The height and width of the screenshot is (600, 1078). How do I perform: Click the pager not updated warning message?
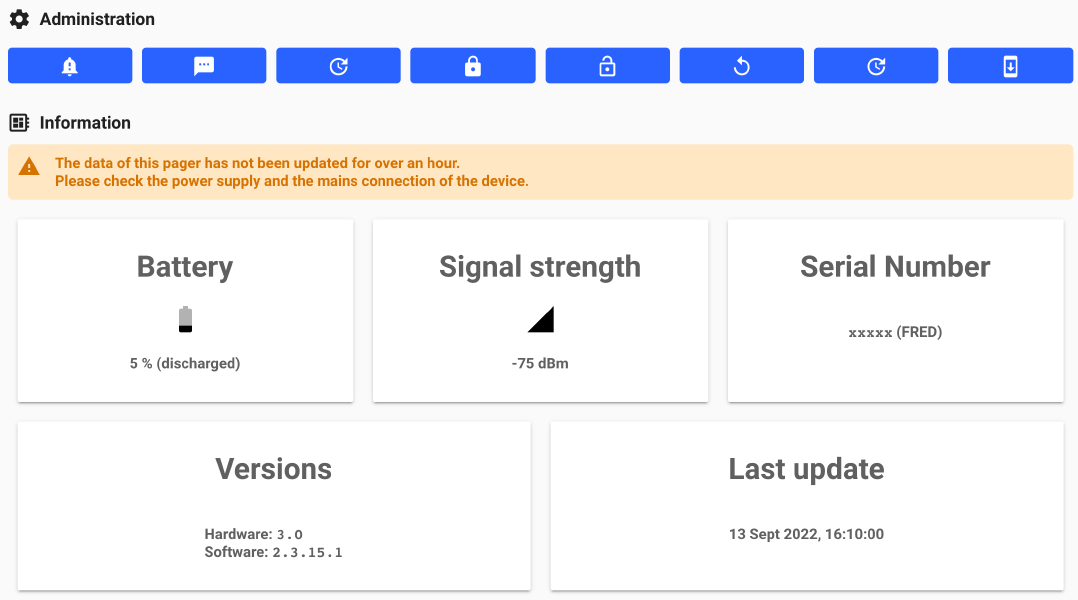[291, 172]
